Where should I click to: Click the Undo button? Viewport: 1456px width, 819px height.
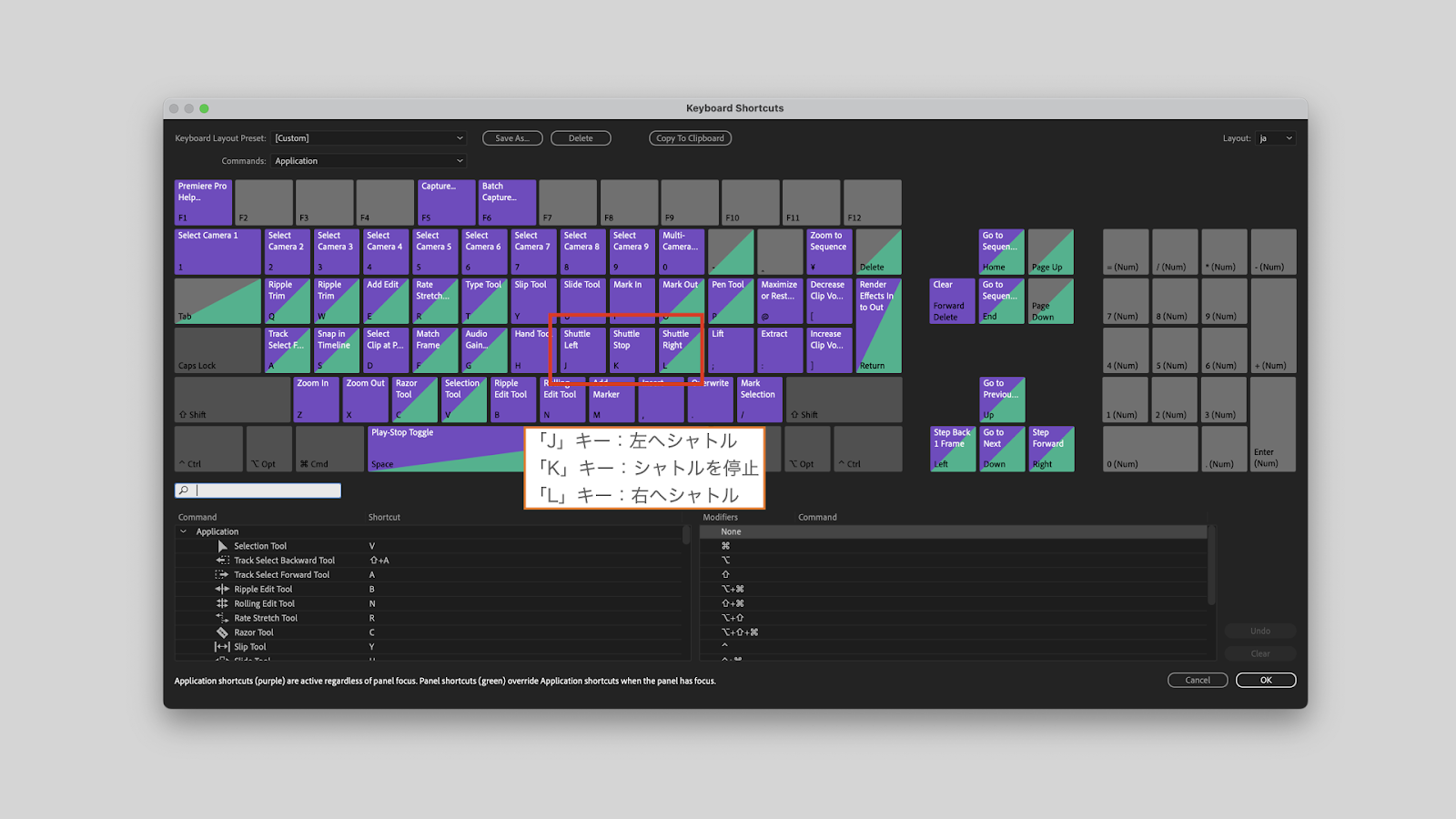[x=1260, y=631]
